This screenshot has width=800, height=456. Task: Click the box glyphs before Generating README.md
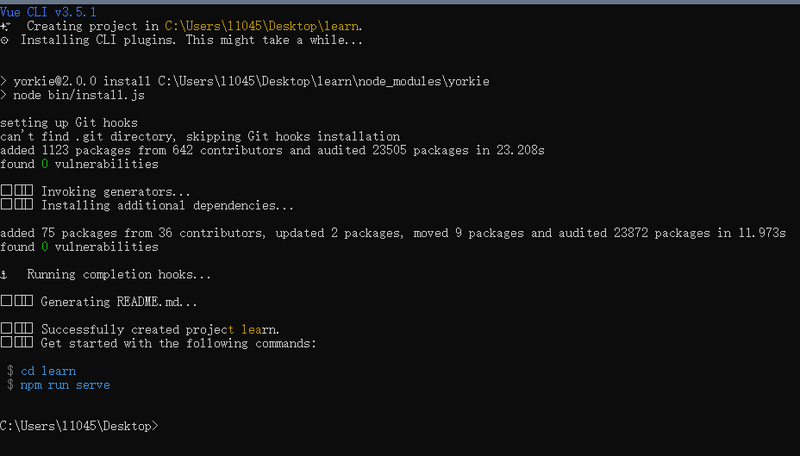pyautogui.click(x=17, y=302)
